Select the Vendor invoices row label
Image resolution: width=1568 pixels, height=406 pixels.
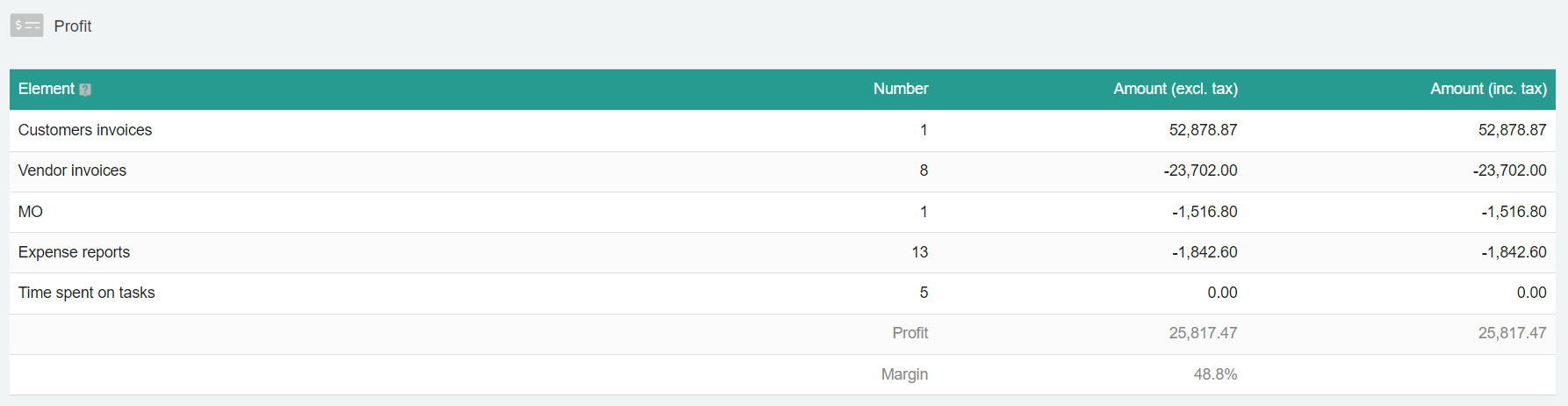click(72, 170)
